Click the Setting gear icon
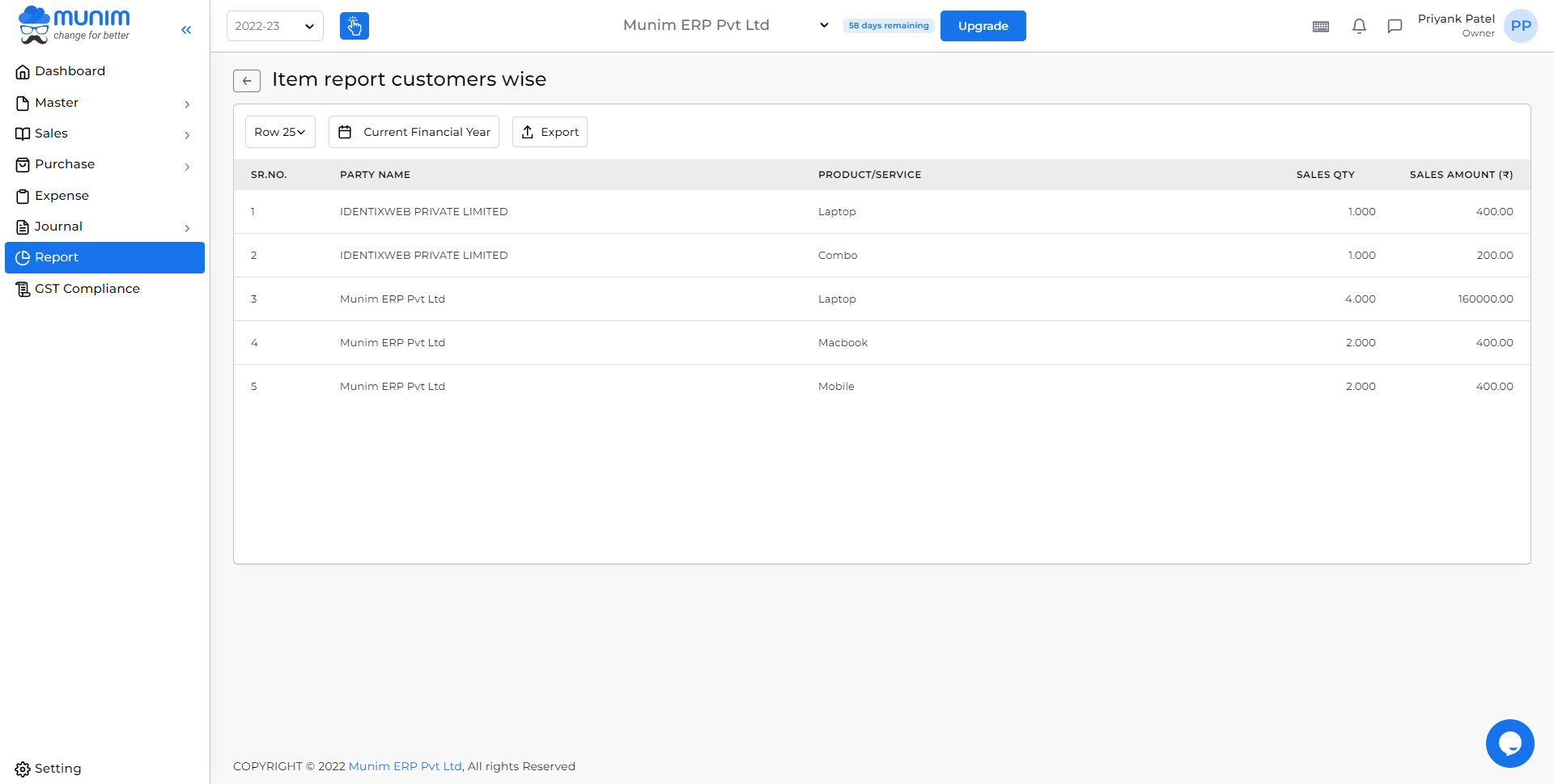Viewport: 1554px width, 784px height. pos(23,769)
